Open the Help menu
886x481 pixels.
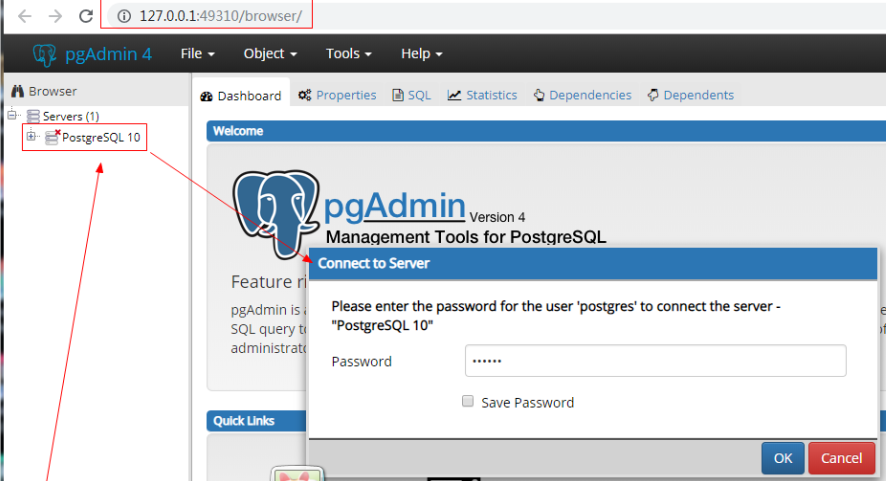(422, 54)
